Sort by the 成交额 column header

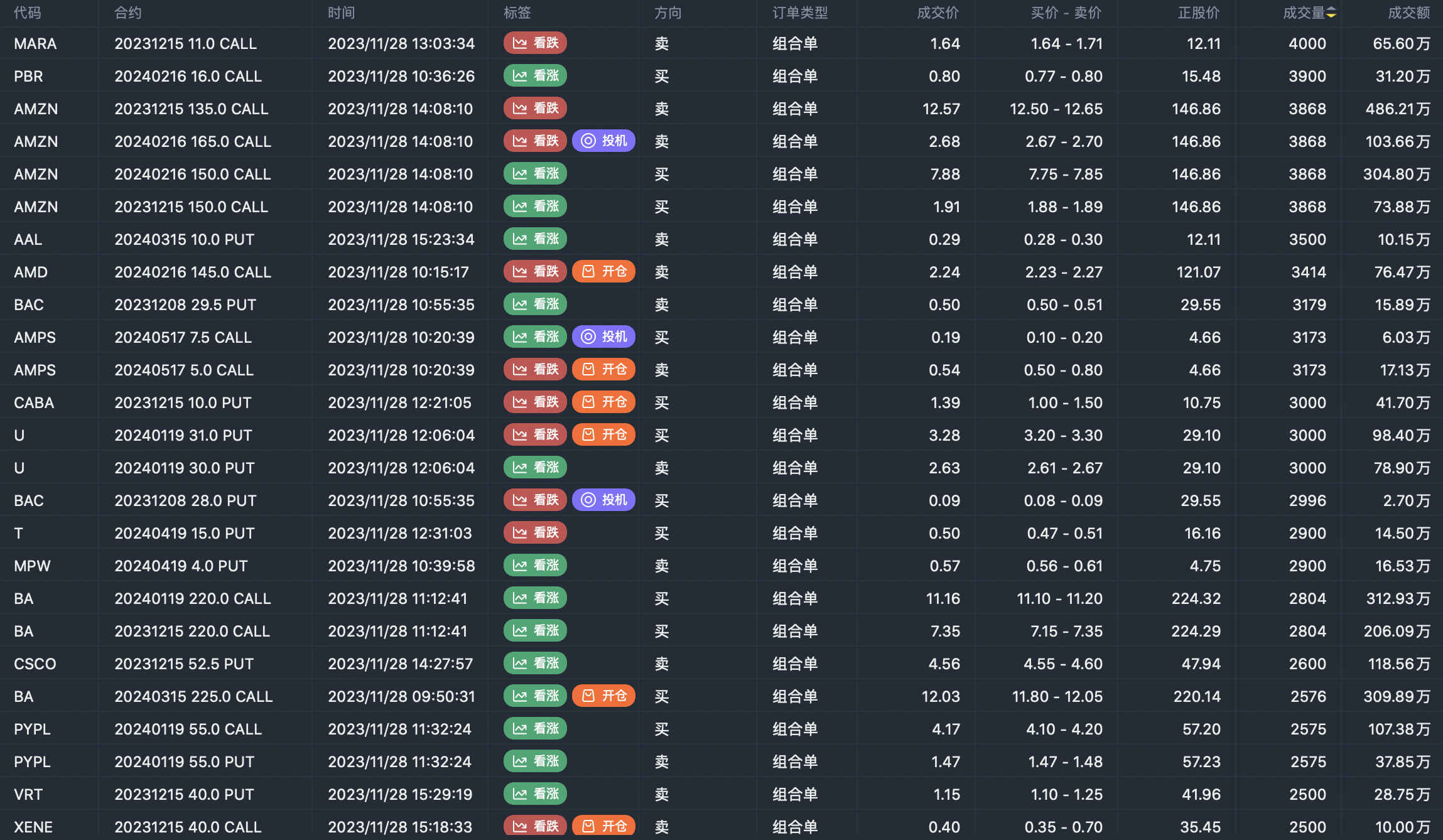pyautogui.click(x=1408, y=13)
